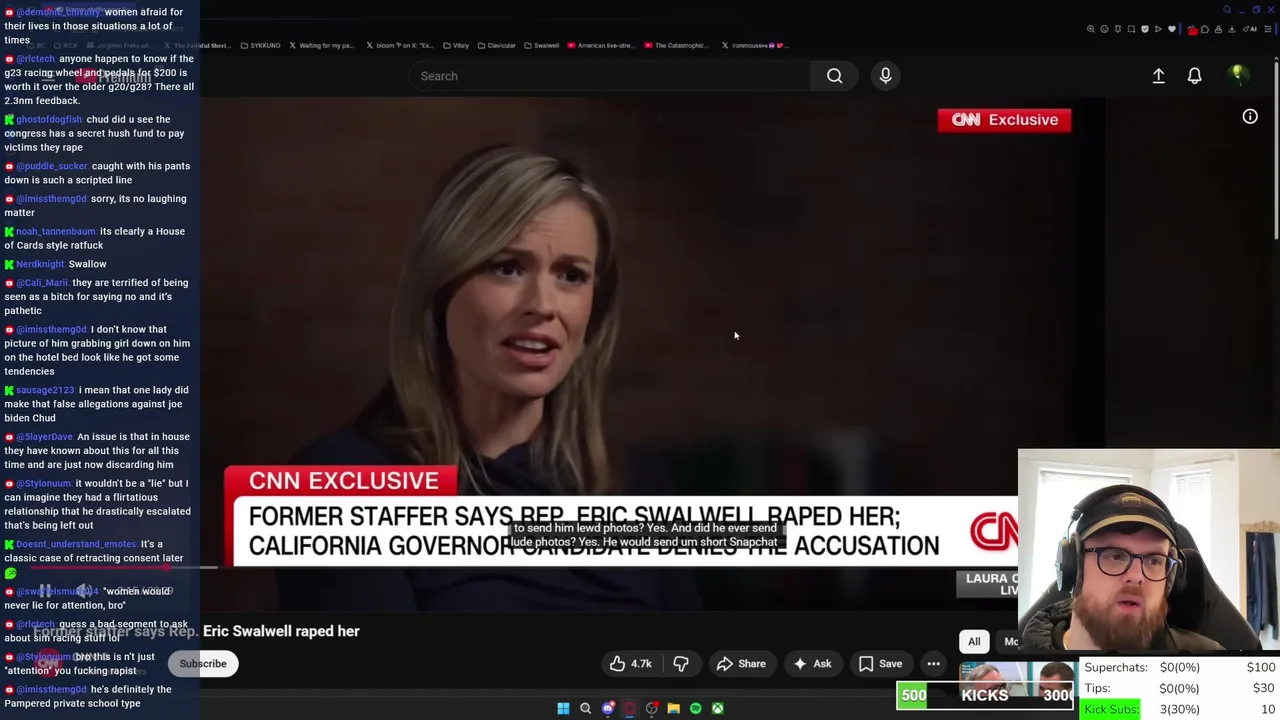This screenshot has width=1280, height=720.
Task: Open Discord from taskbar
Action: [607, 708]
